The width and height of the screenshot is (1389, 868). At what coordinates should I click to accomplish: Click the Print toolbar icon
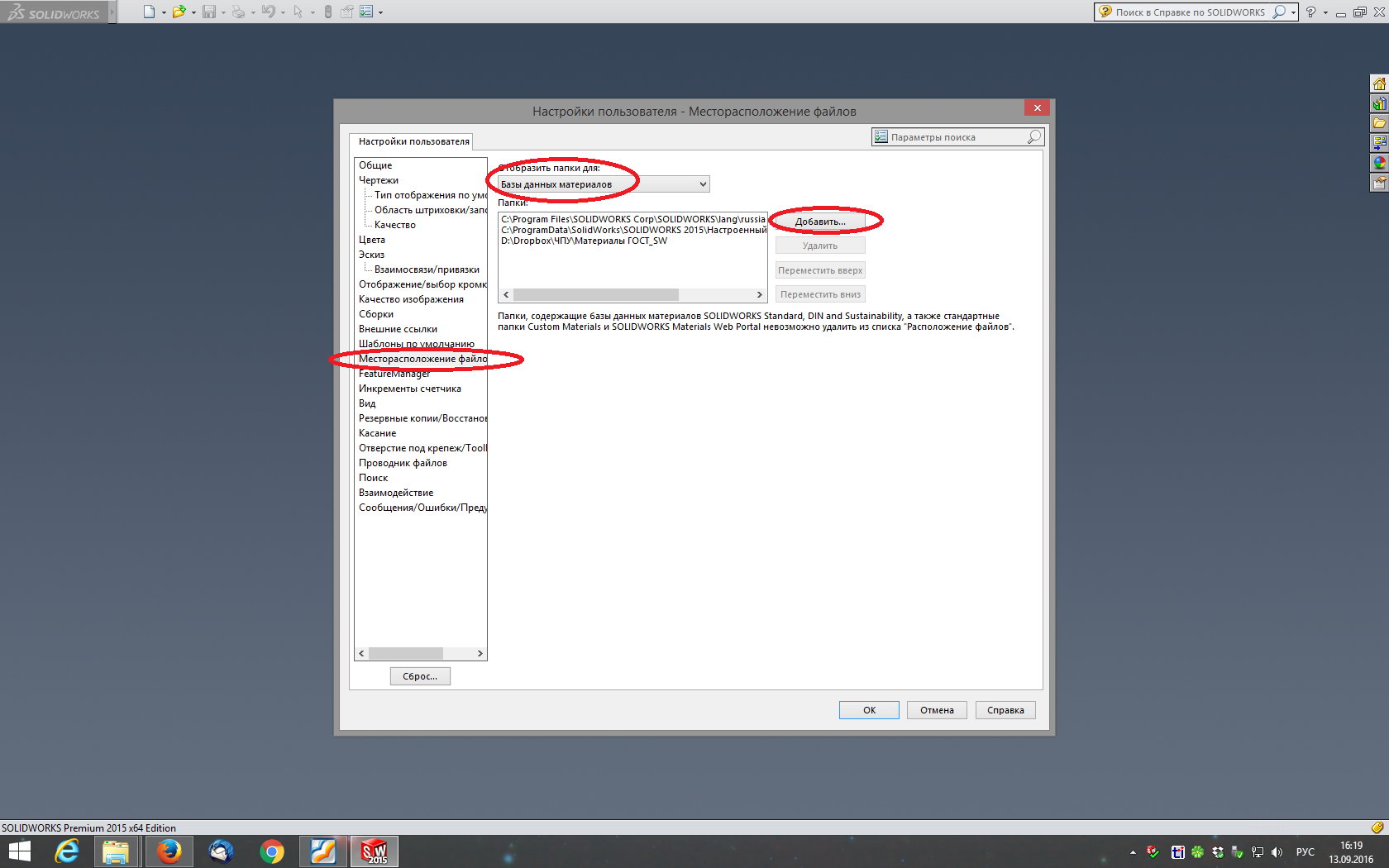(238, 12)
